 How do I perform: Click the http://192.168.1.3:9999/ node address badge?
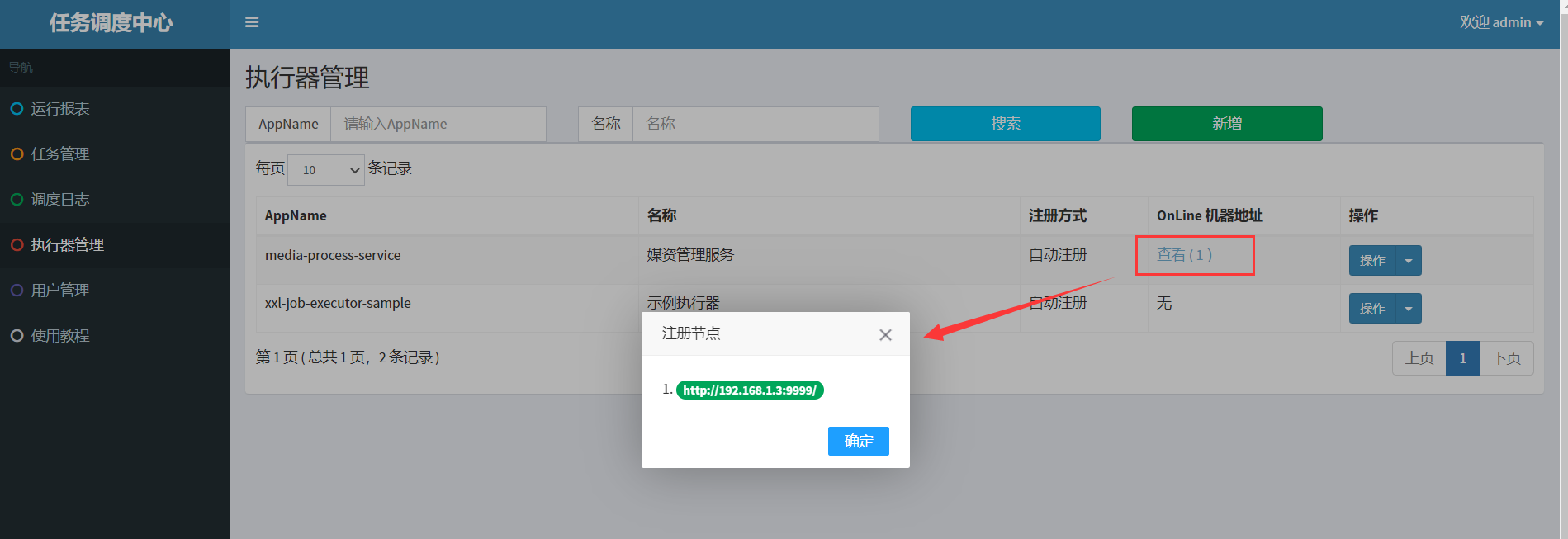click(x=749, y=390)
